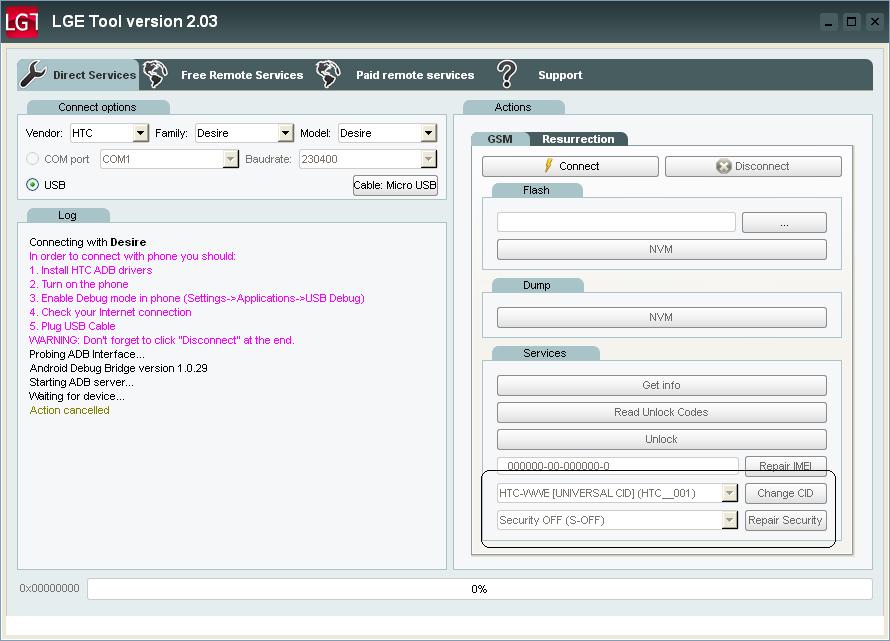The width and height of the screenshot is (890, 641).
Task: Click the NVM button under Flash
Action: [x=661, y=249]
